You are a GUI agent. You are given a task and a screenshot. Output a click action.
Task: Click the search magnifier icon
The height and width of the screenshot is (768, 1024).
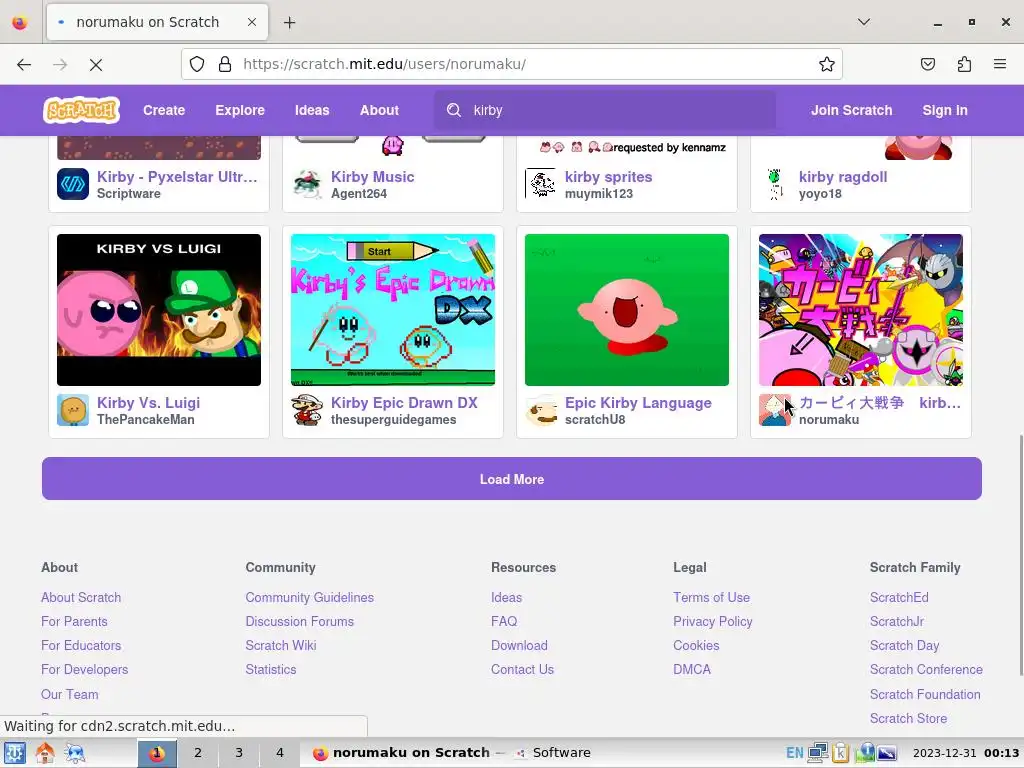454,110
